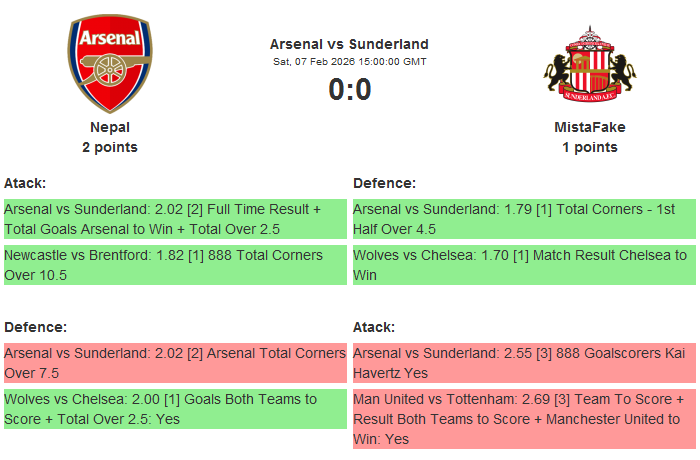Click the Defence heading under MistaFake
This screenshot has width=700, height=460.
pyautogui.click(x=384, y=183)
